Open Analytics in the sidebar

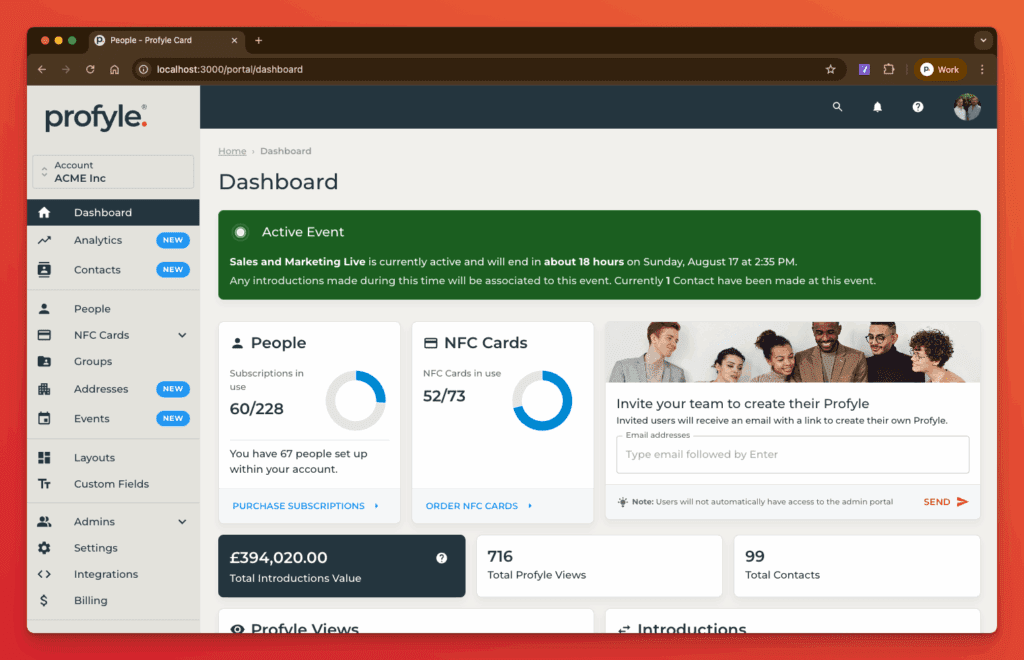(x=98, y=241)
